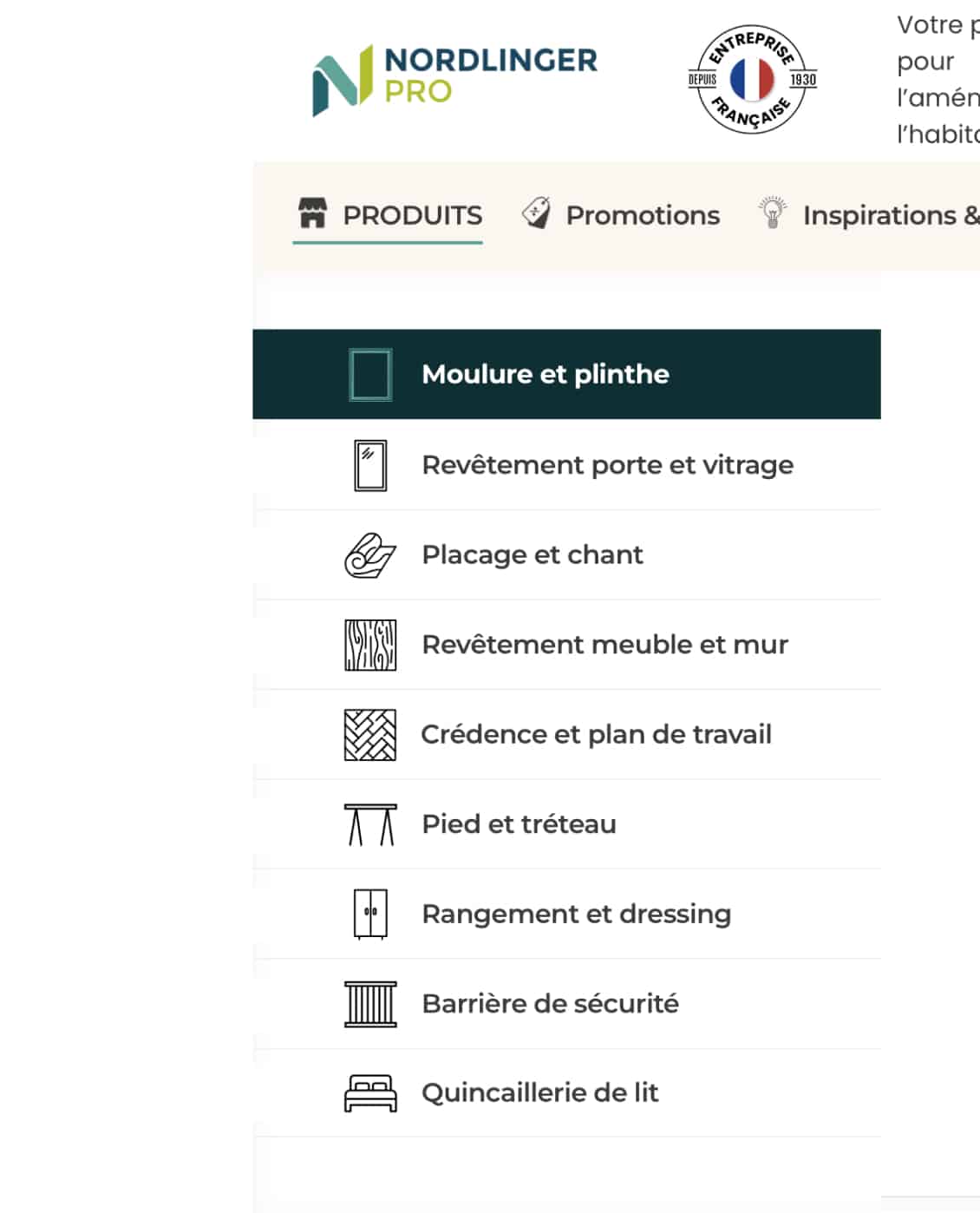Viewport: 980px width, 1213px height.
Task: Click the lightbulb Inspirations icon
Action: pyautogui.click(x=772, y=213)
